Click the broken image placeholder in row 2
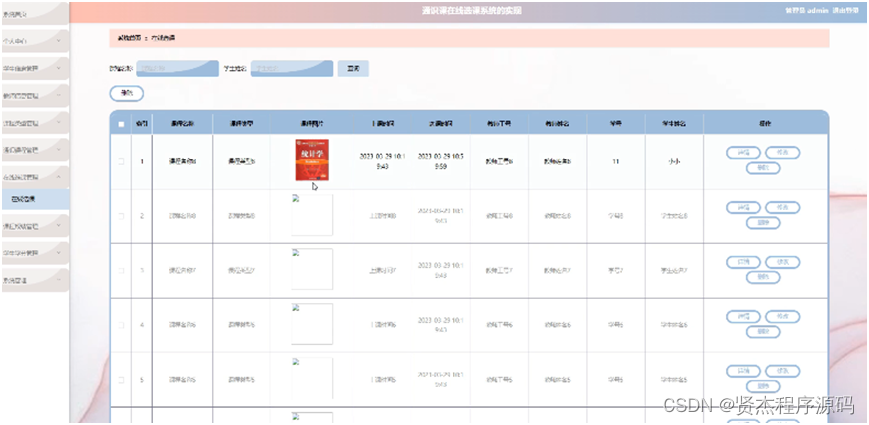Screen dimensions: 869x425 [x=312, y=215]
